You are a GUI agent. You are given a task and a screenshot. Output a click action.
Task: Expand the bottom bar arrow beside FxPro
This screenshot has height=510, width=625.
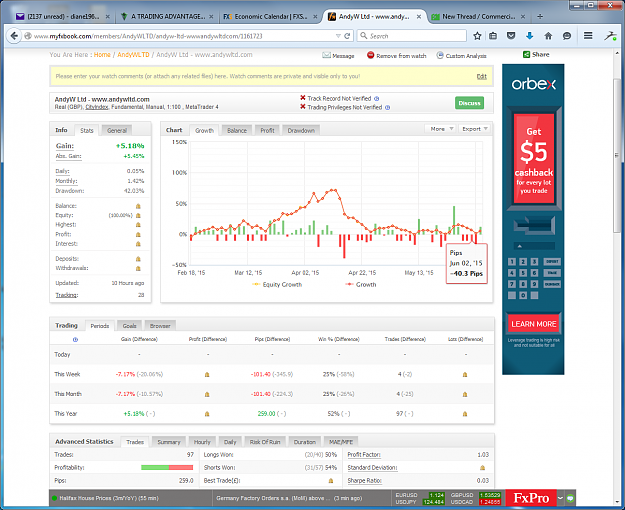coord(560,498)
